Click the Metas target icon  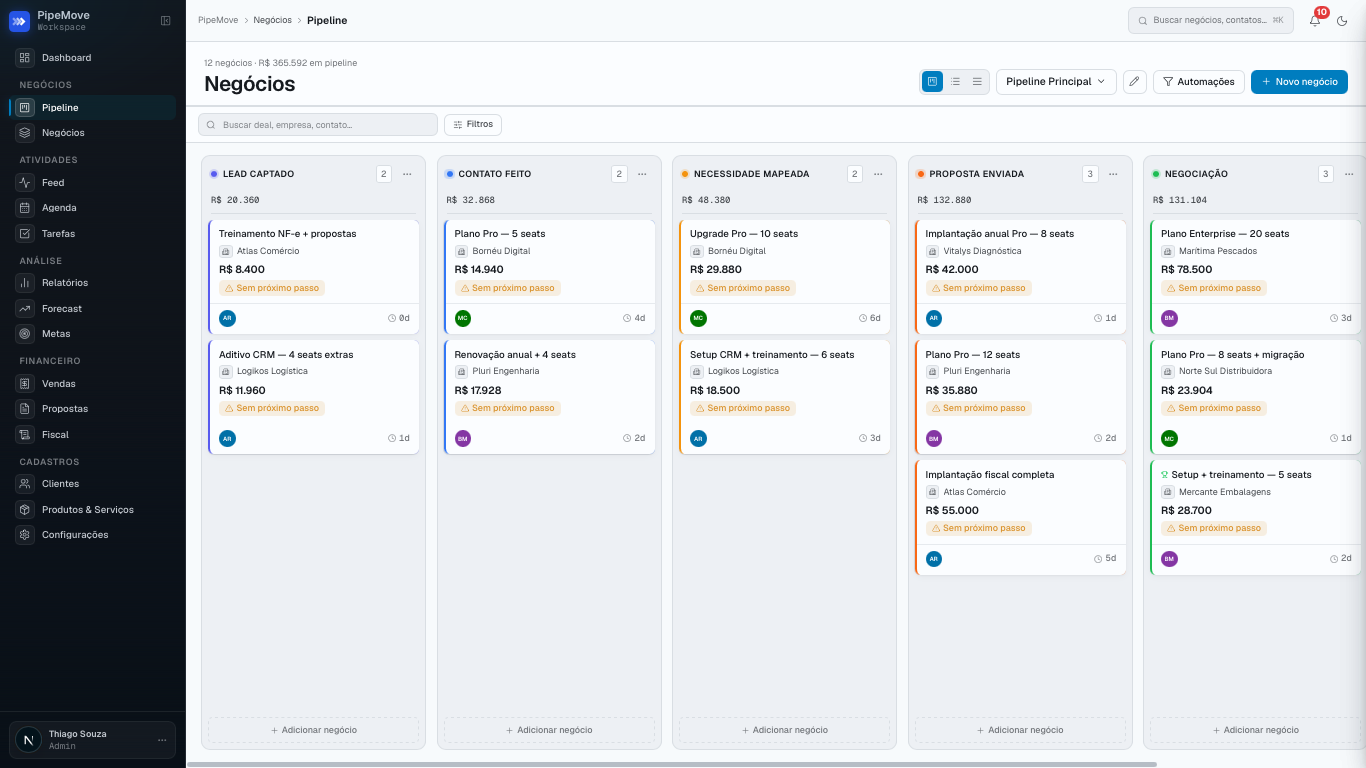point(25,334)
